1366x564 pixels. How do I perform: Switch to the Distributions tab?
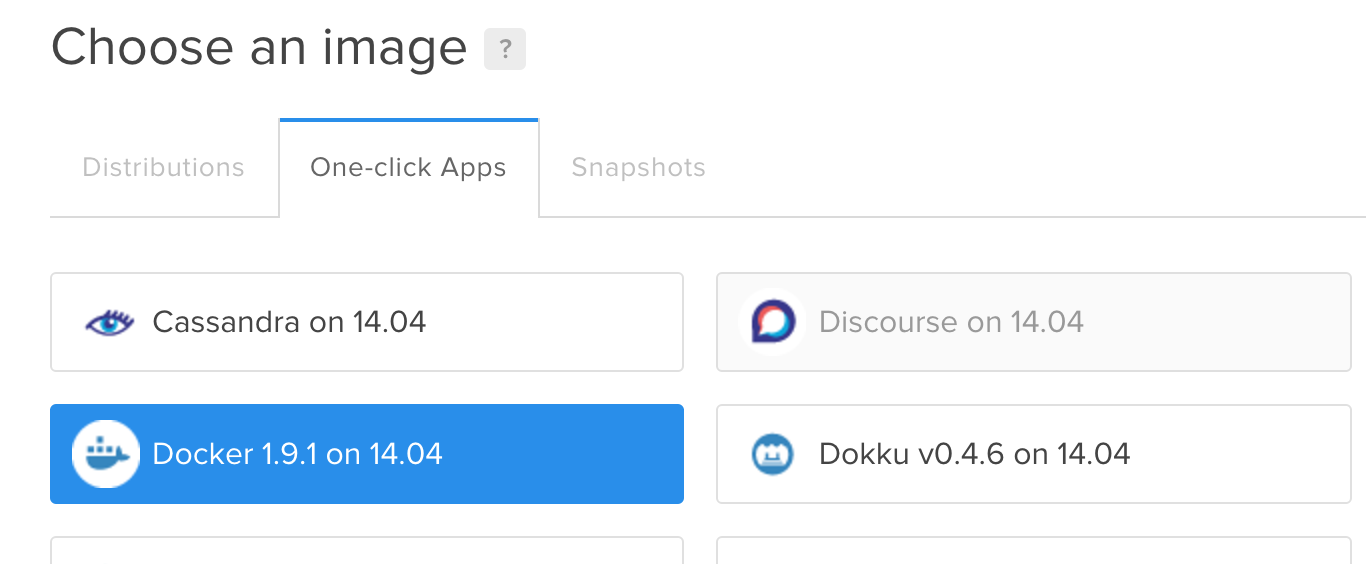click(164, 167)
